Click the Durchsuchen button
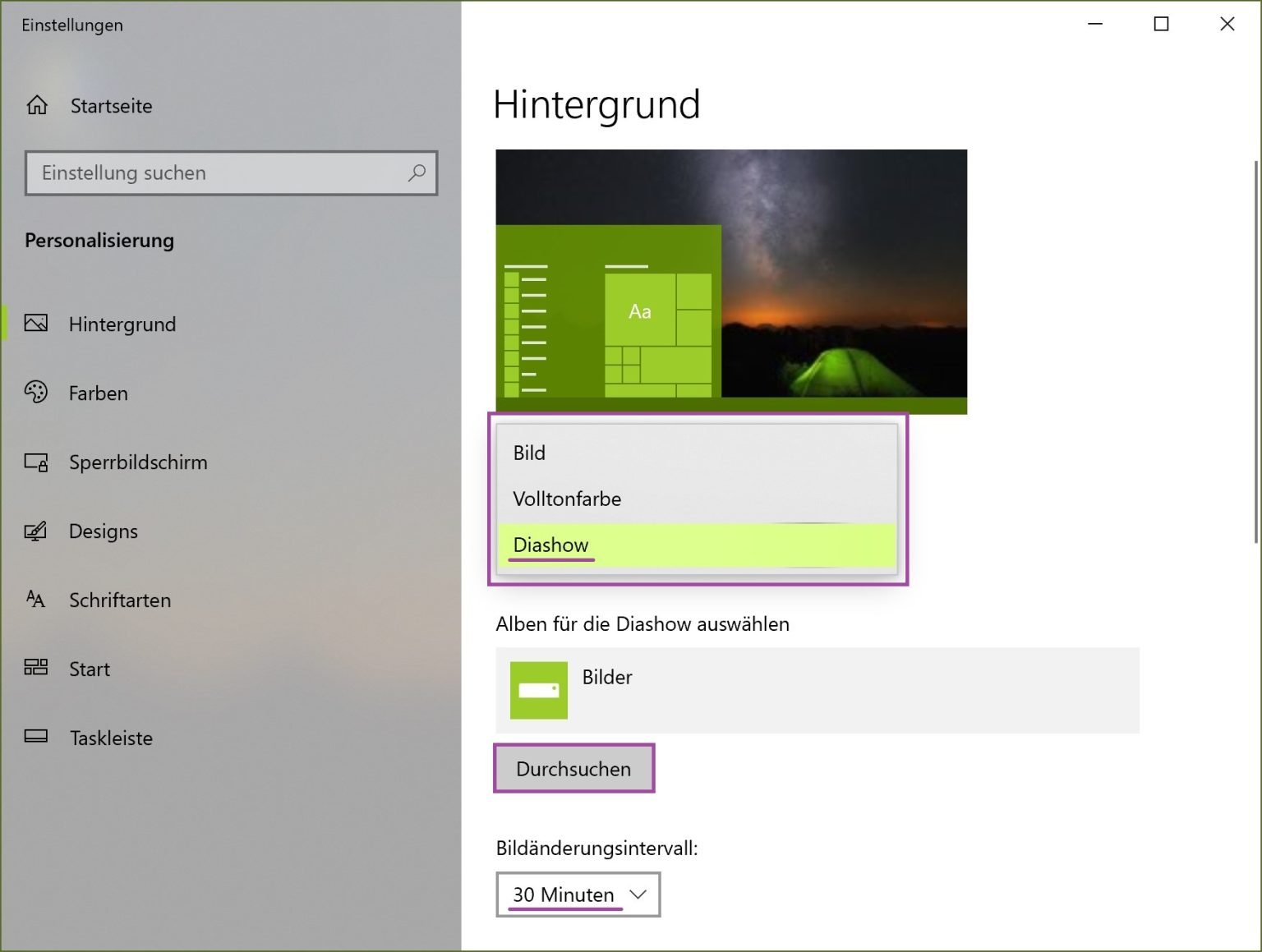The width and height of the screenshot is (1262, 952). click(573, 768)
